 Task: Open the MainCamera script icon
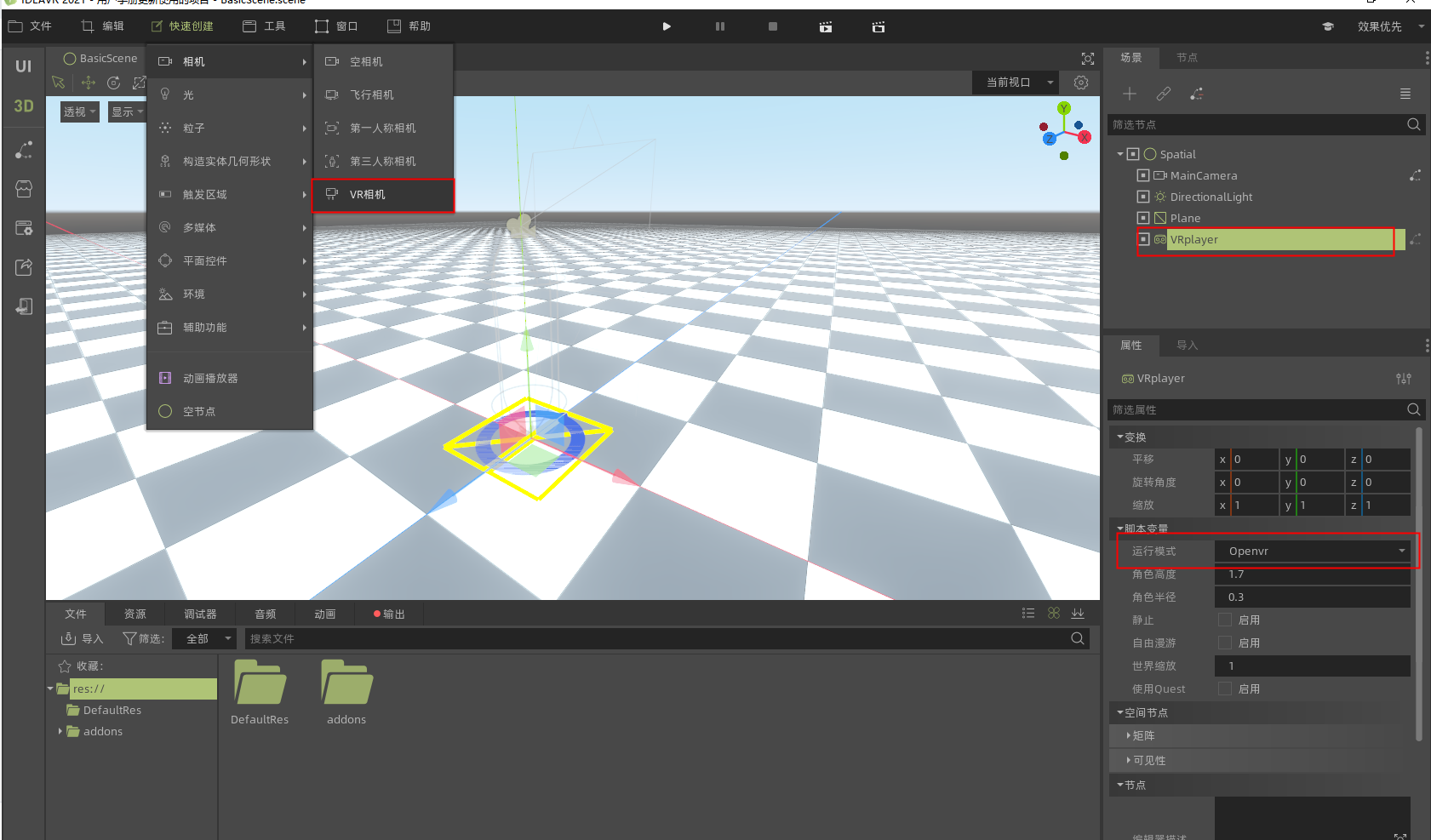click(1415, 175)
